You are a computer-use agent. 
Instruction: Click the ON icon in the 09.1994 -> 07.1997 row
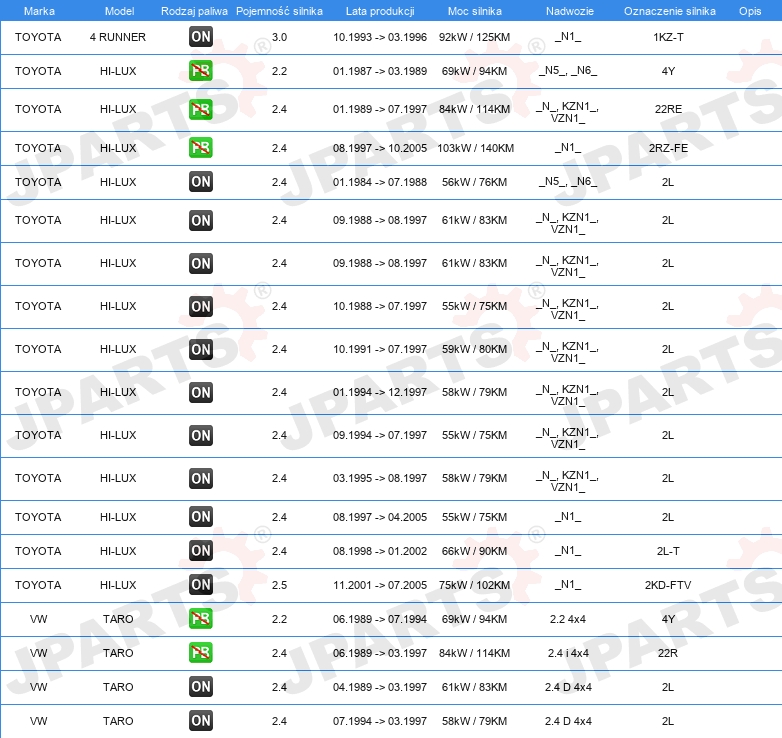pos(201,435)
